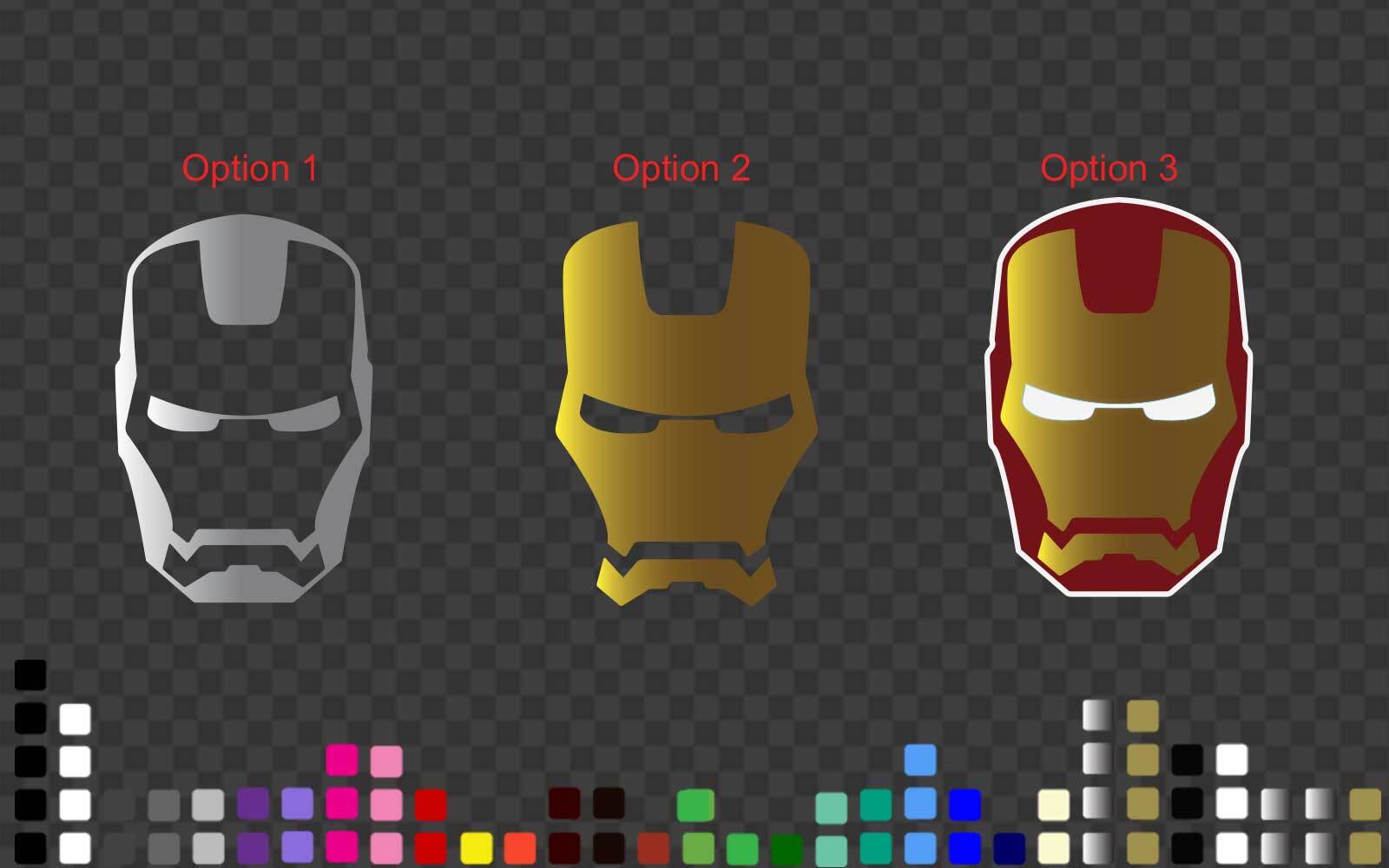This screenshot has height=868, width=1389.
Task: Pick the upper dark teal swatch
Action: click(876, 805)
